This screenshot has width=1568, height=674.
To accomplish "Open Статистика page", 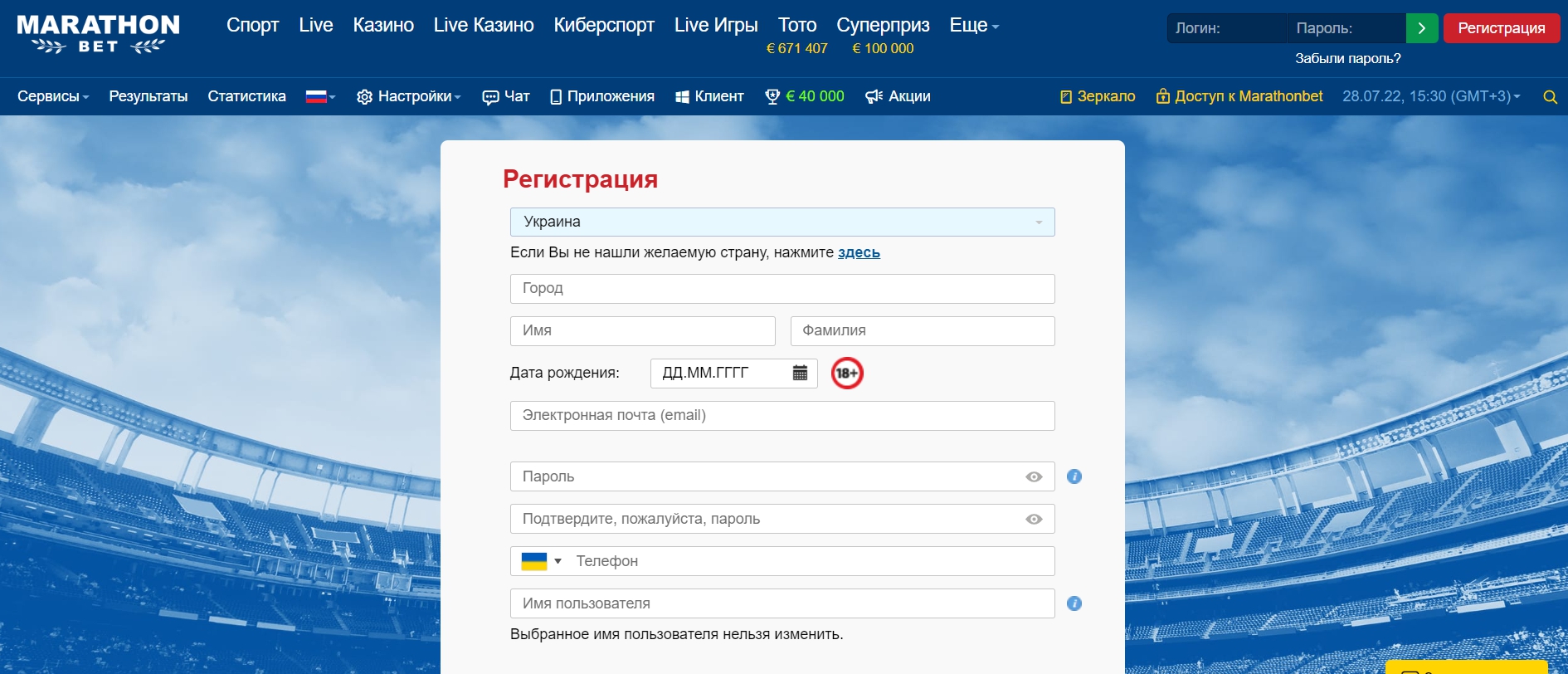I will tap(246, 96).
